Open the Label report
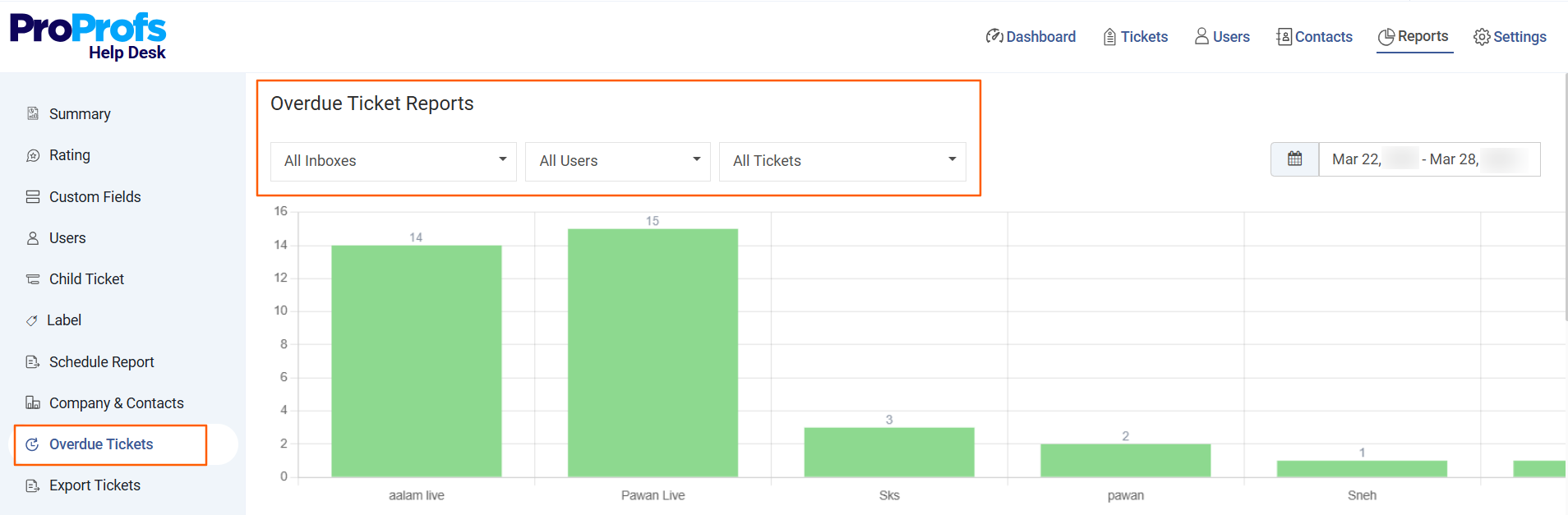This screenshot has height=515, width=1568. 64,320
